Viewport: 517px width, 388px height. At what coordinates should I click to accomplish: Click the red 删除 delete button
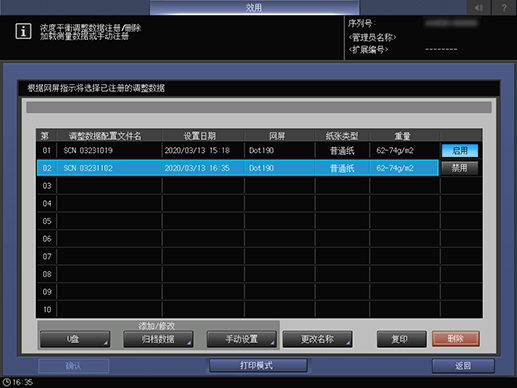click(x=456, y=339)
